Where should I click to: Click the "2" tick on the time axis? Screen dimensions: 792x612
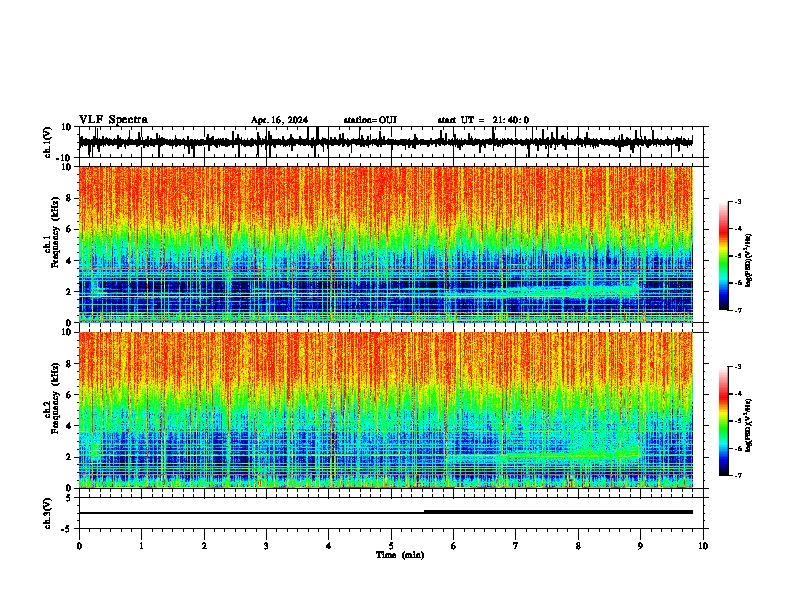click(204, 546)
